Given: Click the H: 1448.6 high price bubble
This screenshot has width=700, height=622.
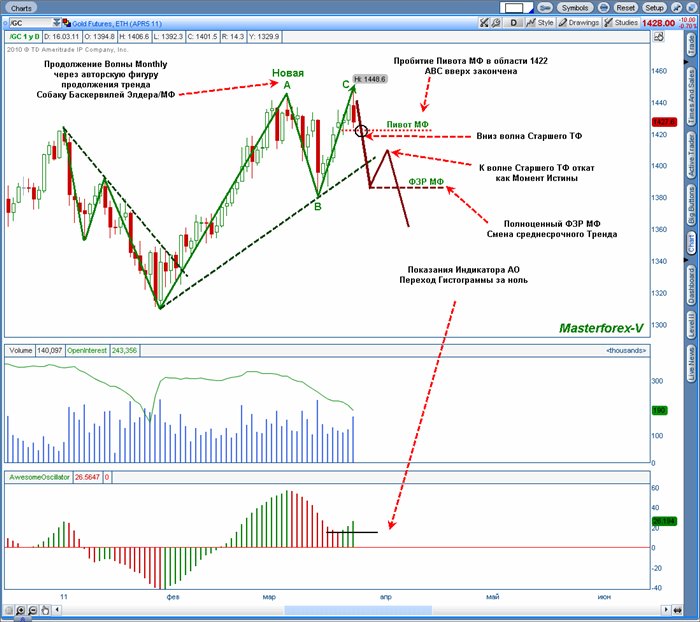Looking at the screenshot, I should [370, 79].
